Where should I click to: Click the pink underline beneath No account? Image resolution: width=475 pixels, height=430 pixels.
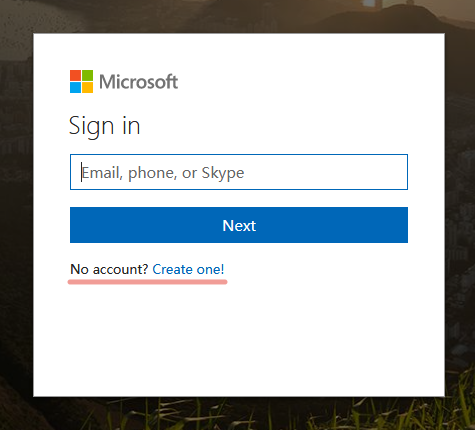pos(147,282)
